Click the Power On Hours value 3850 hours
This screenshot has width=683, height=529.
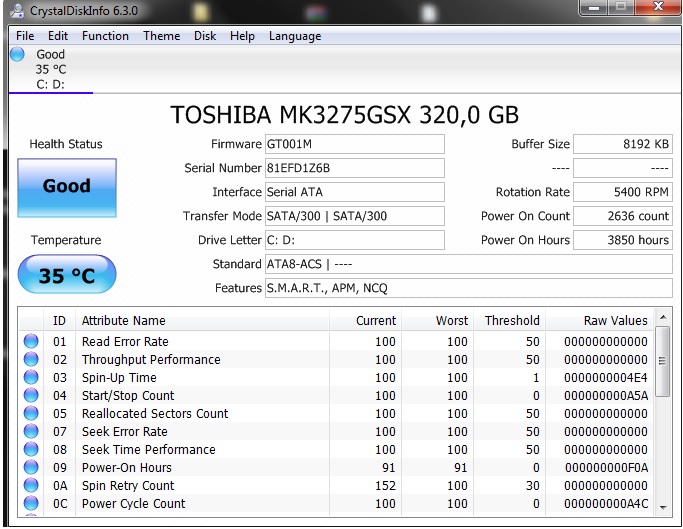623,240
